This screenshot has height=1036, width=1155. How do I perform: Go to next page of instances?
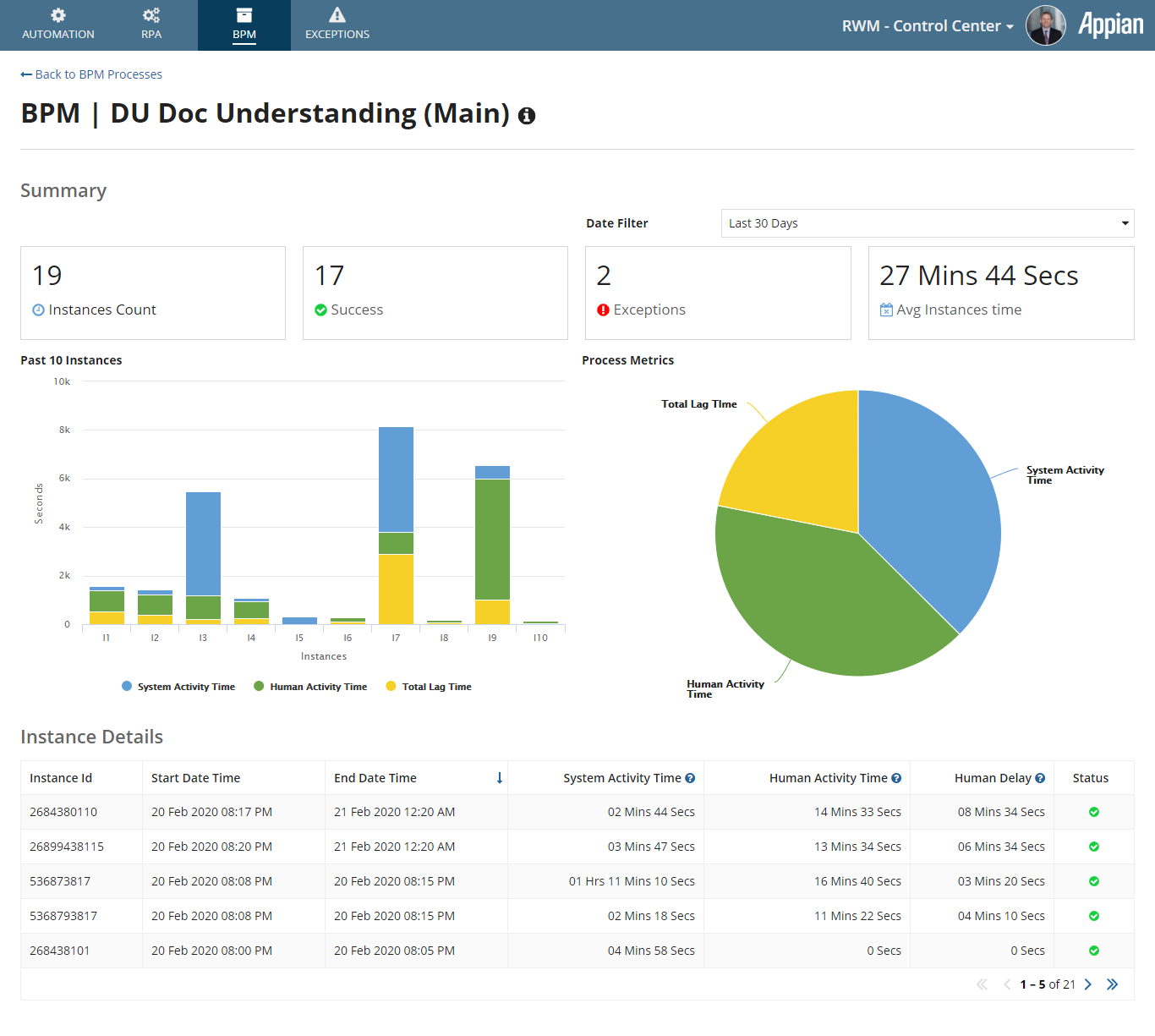[x=1088, y=984]
